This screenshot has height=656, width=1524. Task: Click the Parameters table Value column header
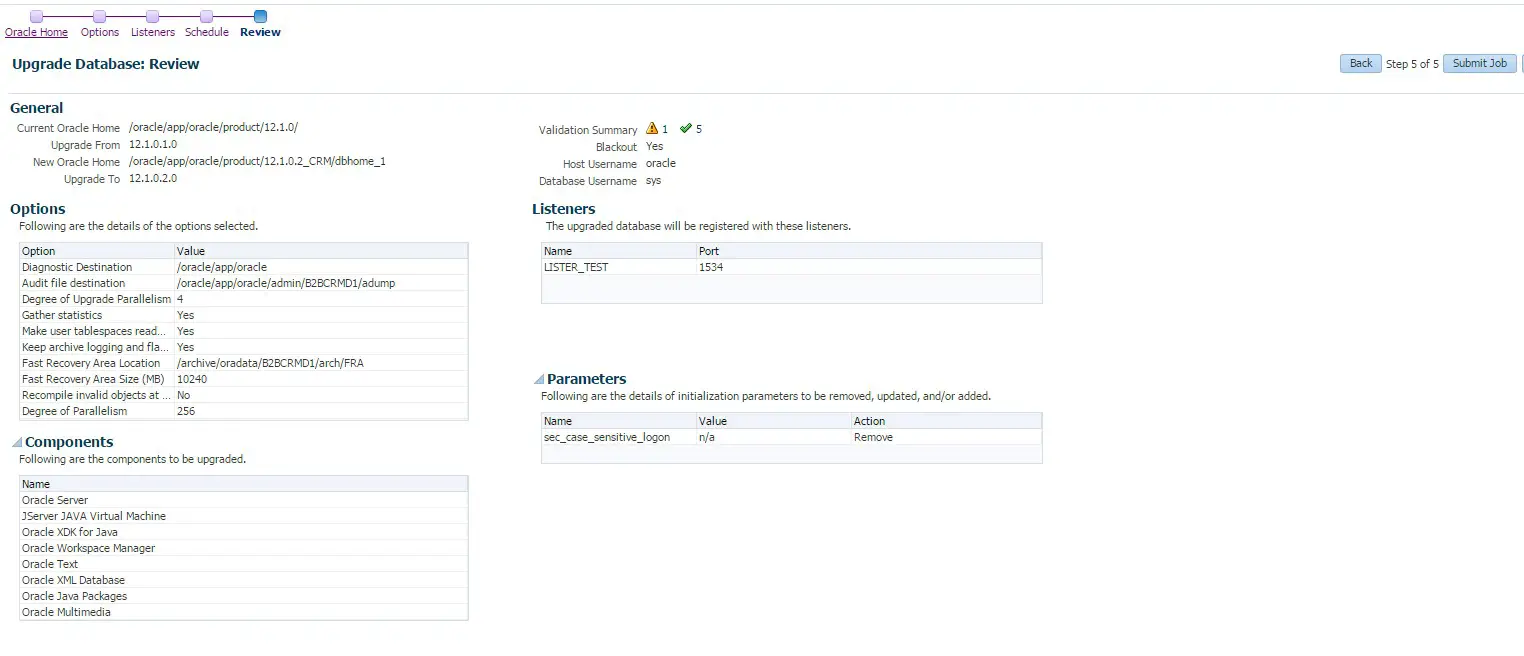774,421
